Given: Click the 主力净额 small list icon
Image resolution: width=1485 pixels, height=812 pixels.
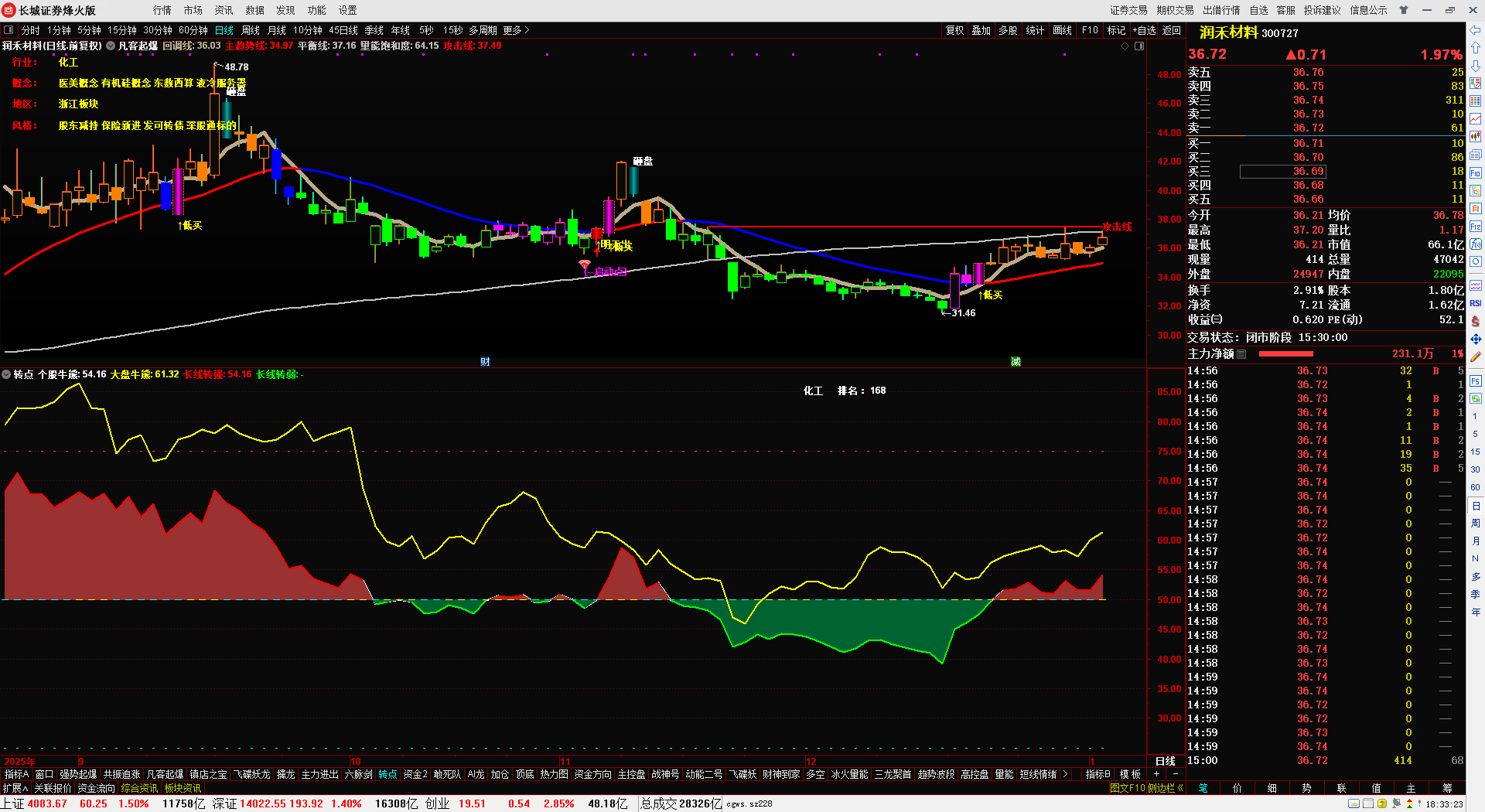Looking at the screenshot, I should point(1241,354).
